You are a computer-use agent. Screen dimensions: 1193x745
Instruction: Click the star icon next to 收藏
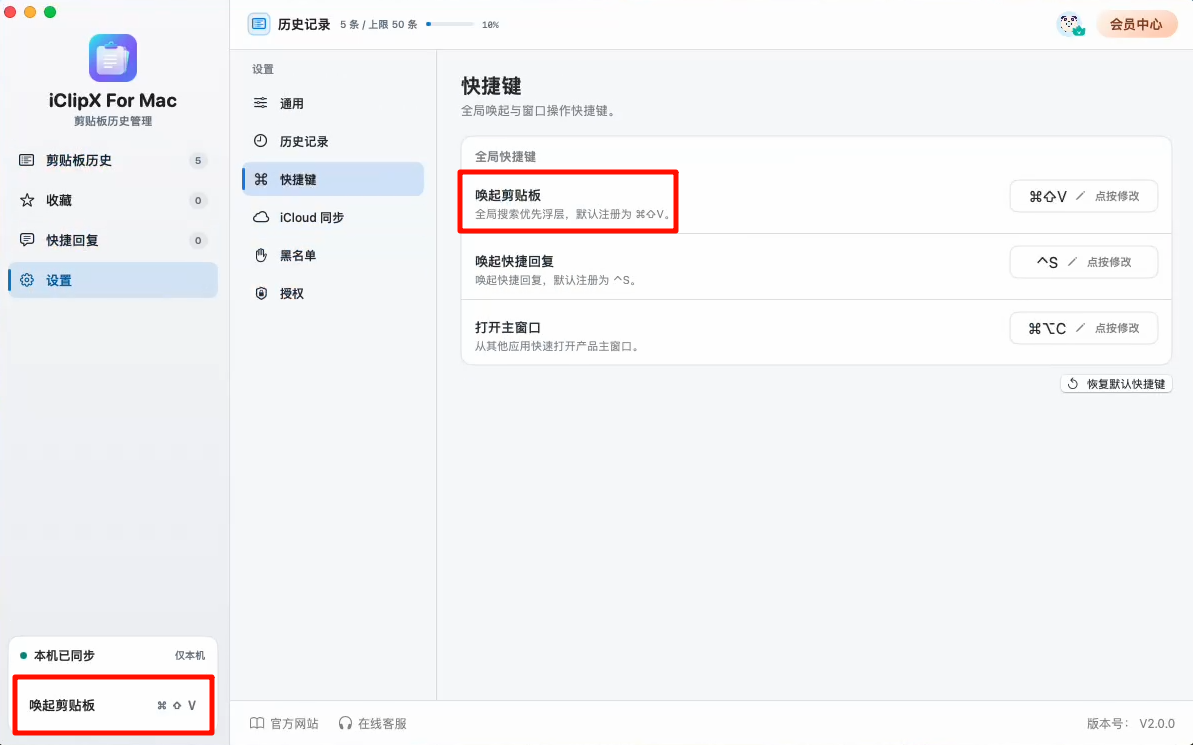27,200
